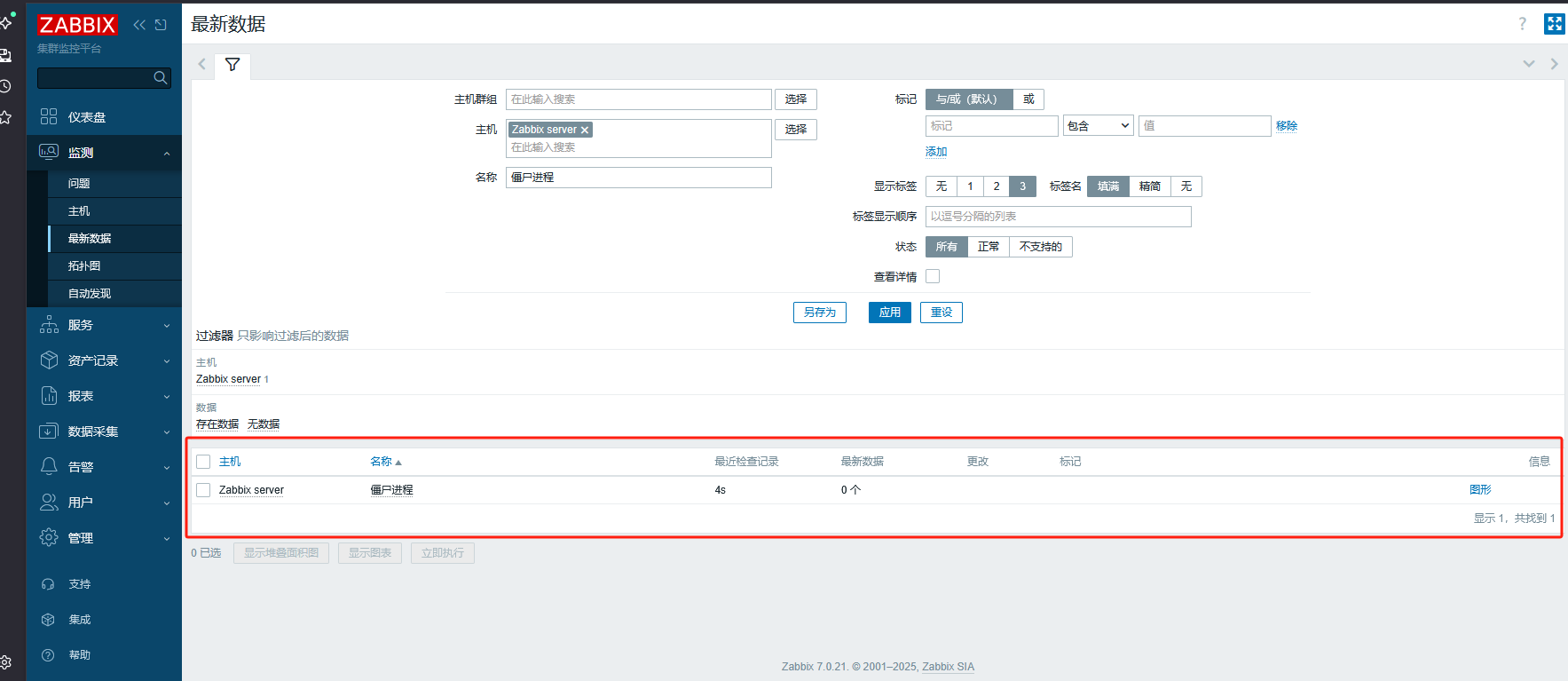Select 与/或 (默认) tag evaluation option
The image size is (1568, 681).
pos(969,99)
